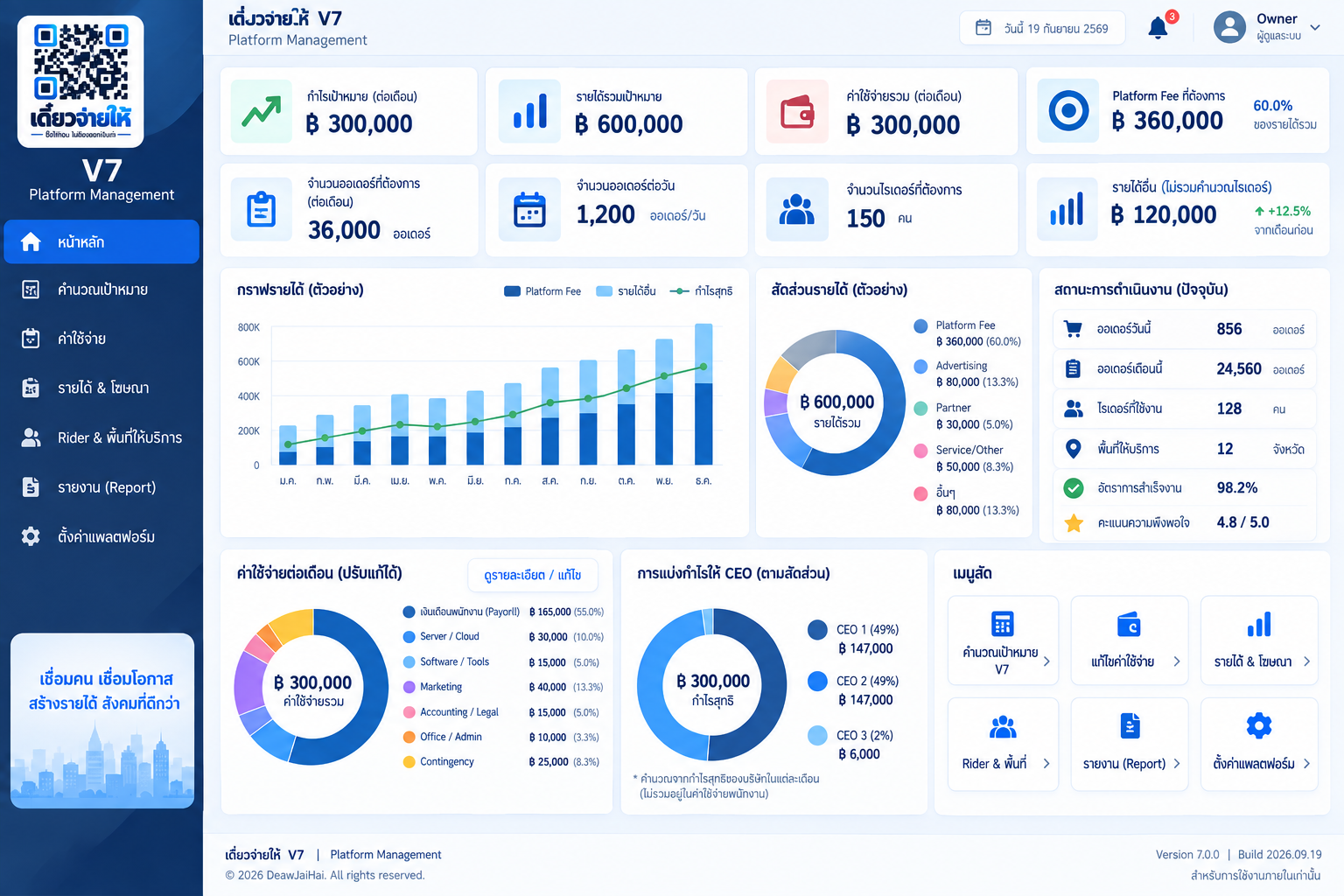Open รายงาน (Report) in the sidebar
Image resolution: width=1344 pixels, height=896 pixels.
tap(101, 487)
